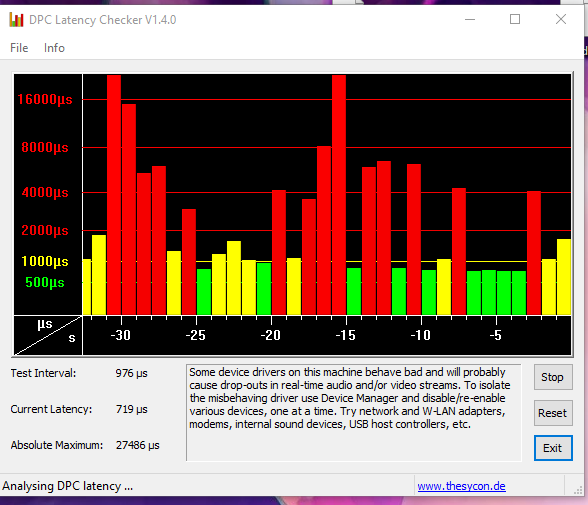This screenshot has width=588, height=505.
Task: Exit DPC Latency Checker
Action: (553, 448)
